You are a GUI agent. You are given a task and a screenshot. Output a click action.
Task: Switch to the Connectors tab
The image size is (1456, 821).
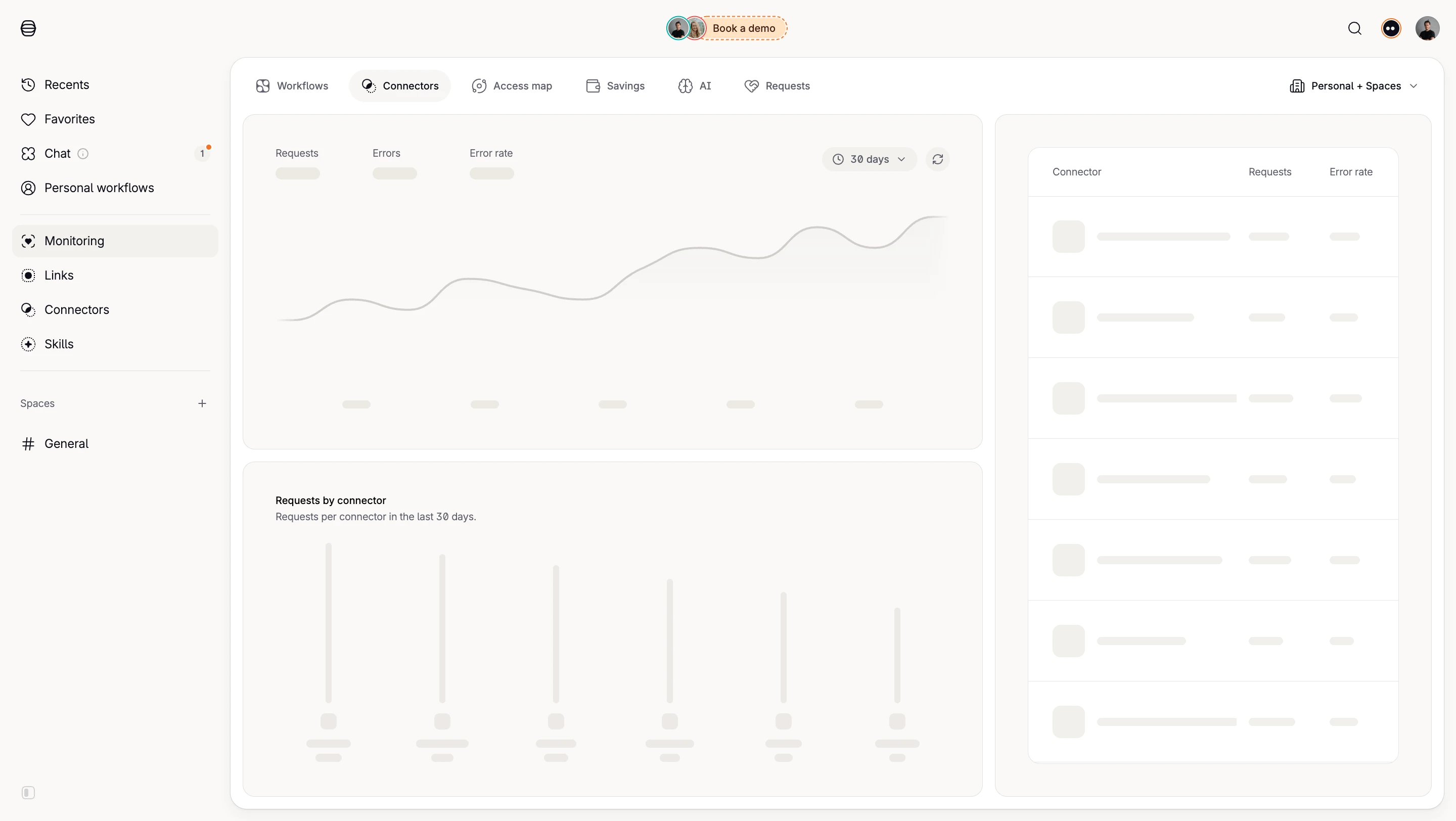tap(399, 86)
